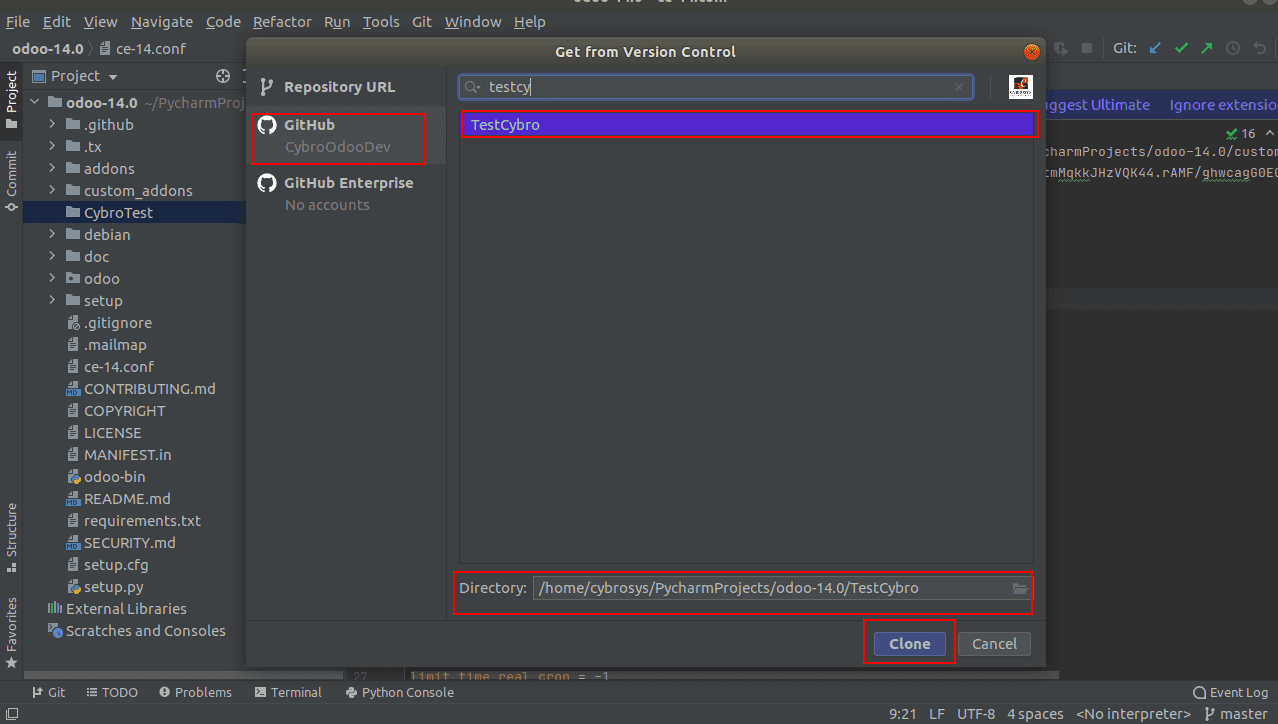Screen dimensions: 1278x724
Task: Select Repository URL in the dialog sidebar
Action: 346,87
